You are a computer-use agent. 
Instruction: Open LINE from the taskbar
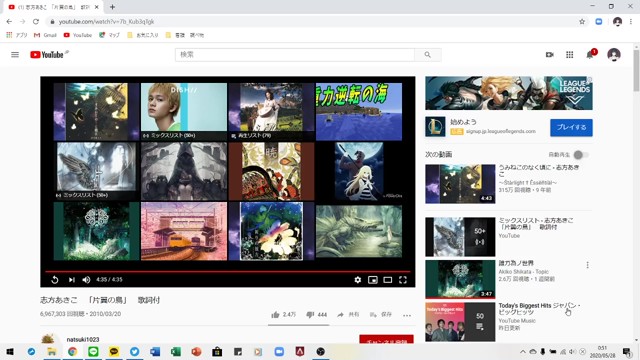tap(93, 351)
